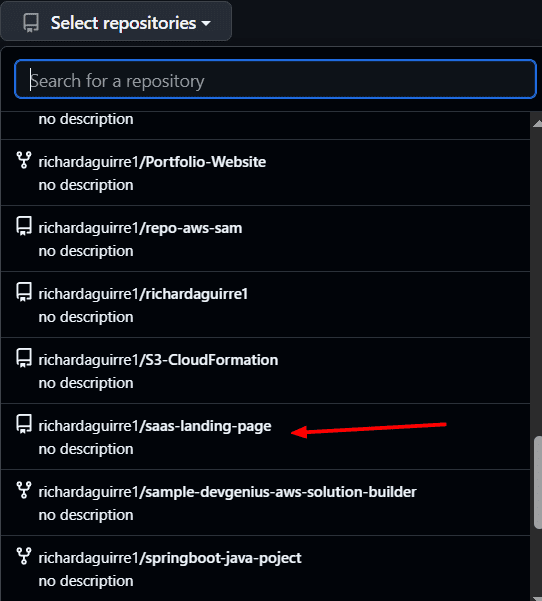This screenshot has width=542, height=601.
Task: Click the scrollbar thumb of repository list
Action: pyautogui.click(x=538, y=482)
